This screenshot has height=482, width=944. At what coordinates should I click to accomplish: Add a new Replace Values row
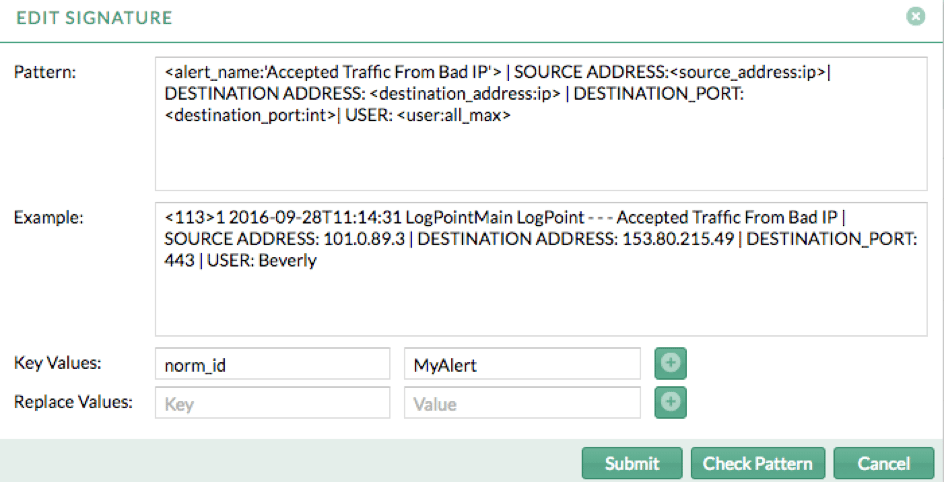[669, 403]
